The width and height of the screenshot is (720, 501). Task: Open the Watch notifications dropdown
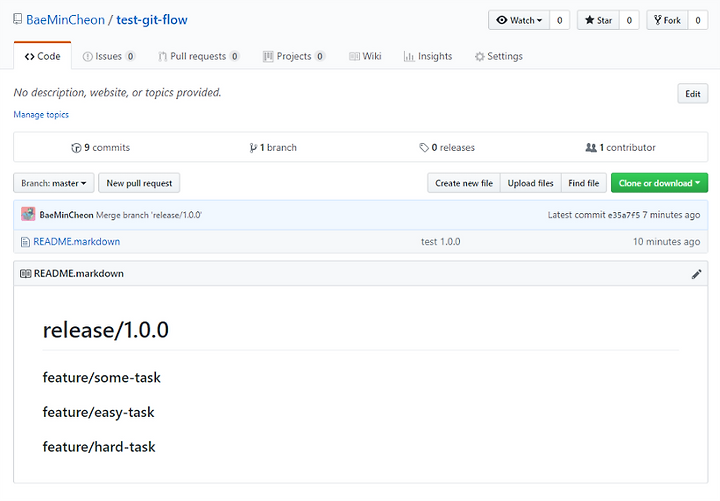click(519, 20)
